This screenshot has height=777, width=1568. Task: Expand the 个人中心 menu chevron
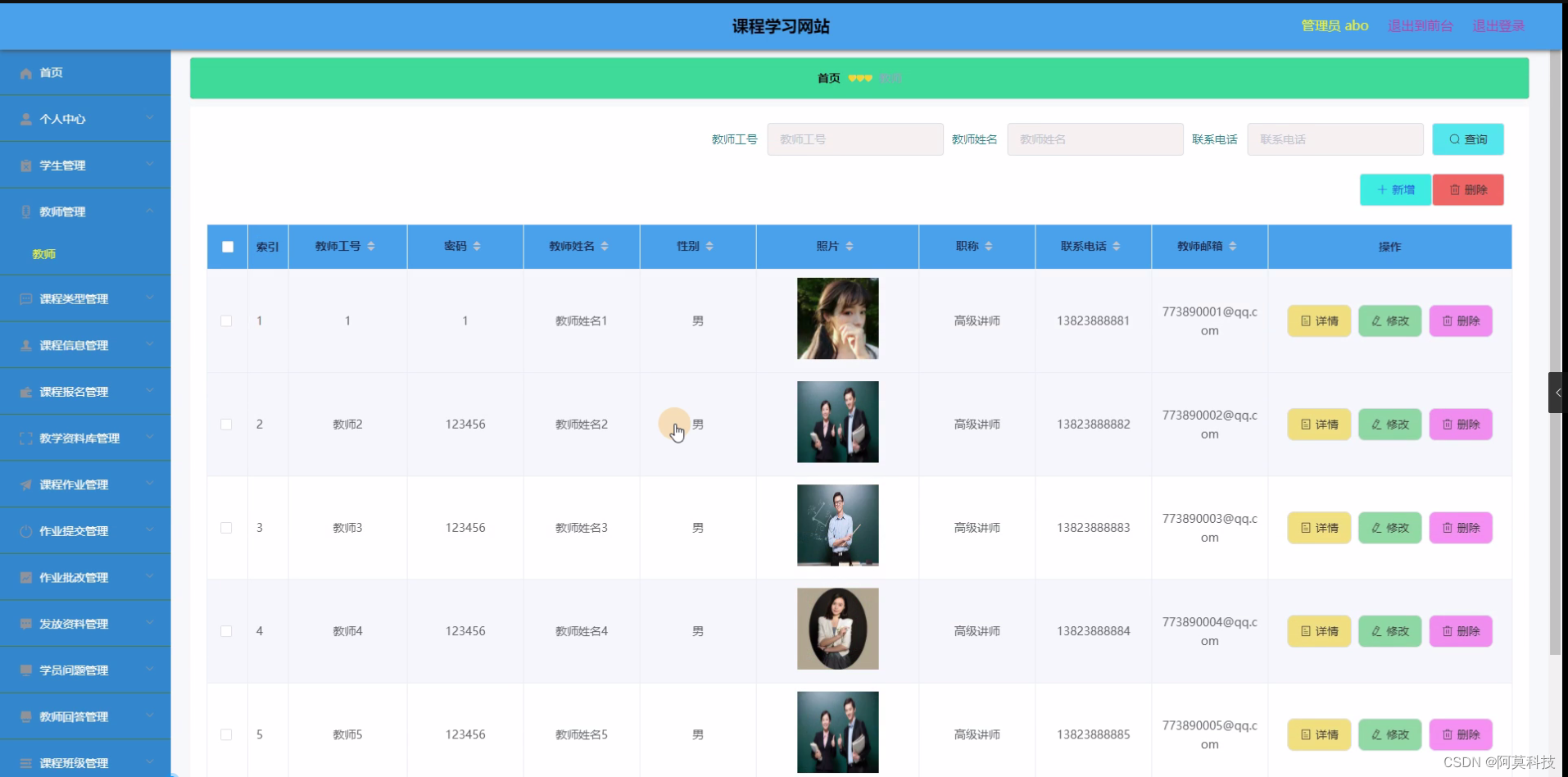151,118
